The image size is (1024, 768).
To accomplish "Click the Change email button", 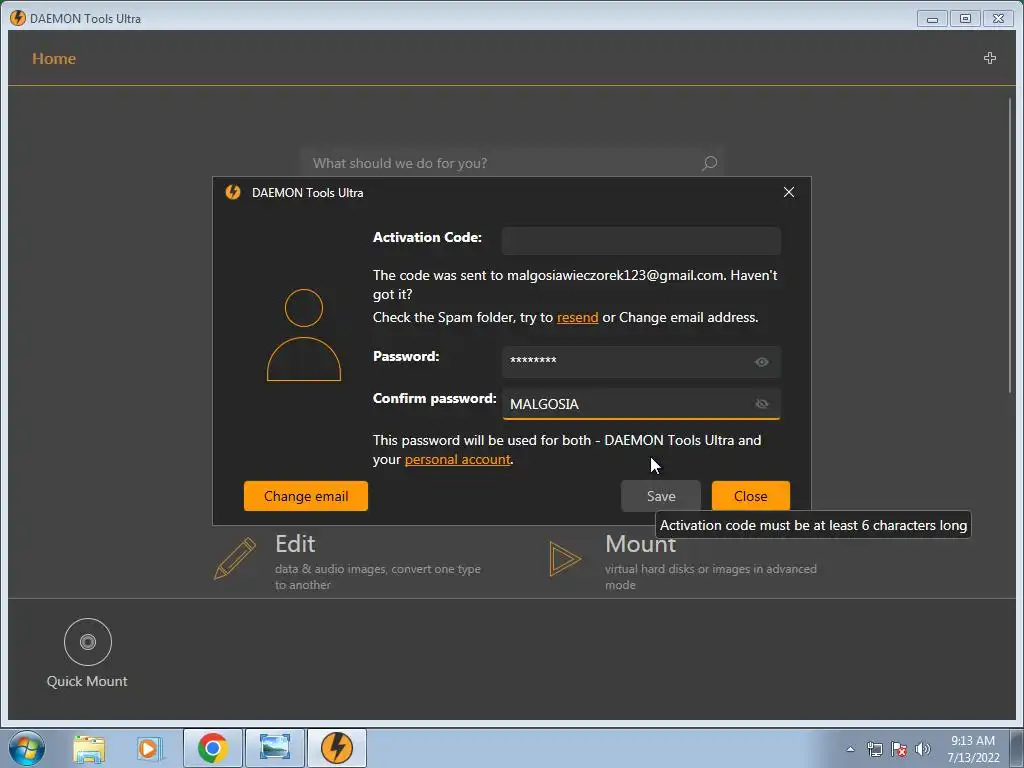I will tap(306, 496).
